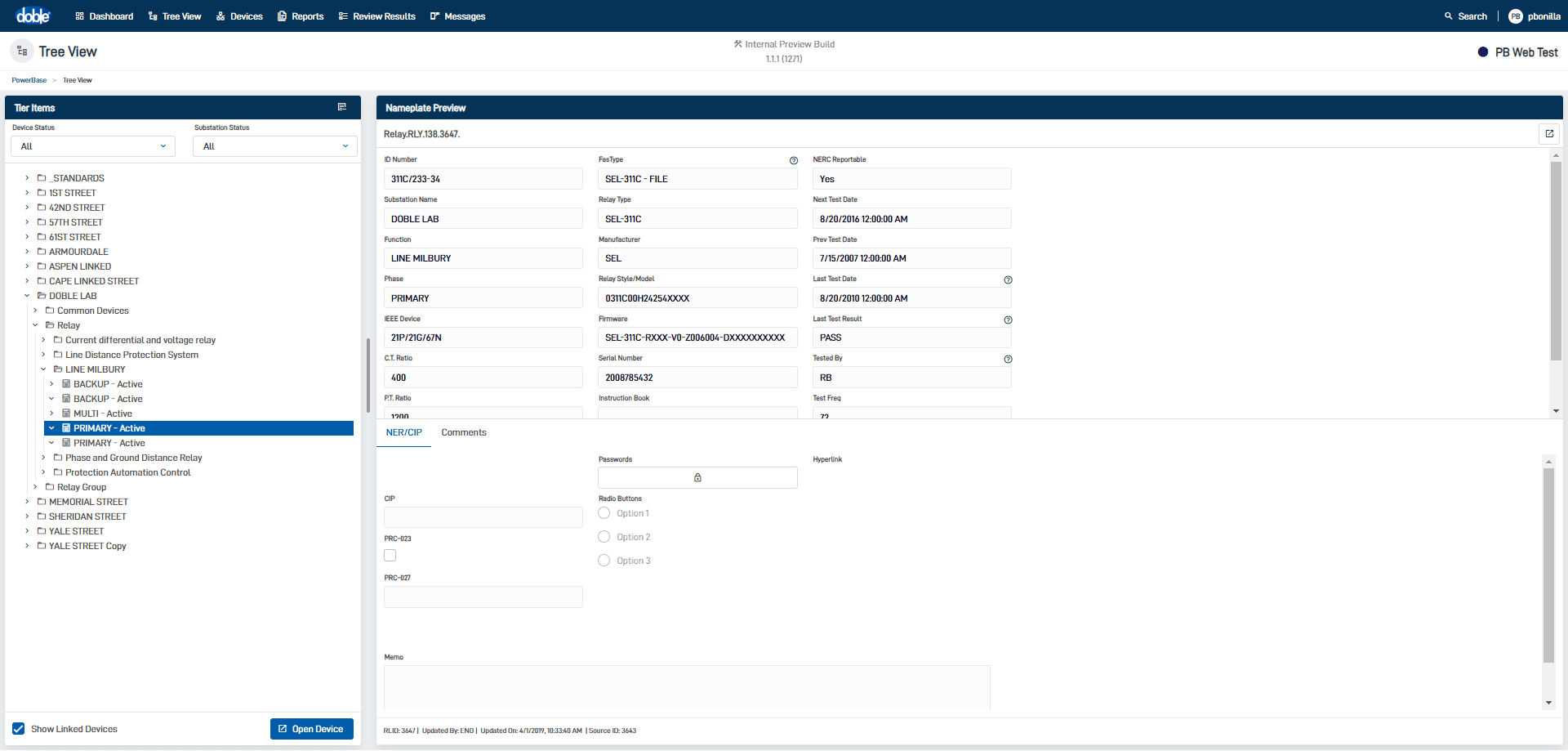Screen dimensions: 1568x751
Task: Select radio button Option 1
Action: pyautogui.click(x=604, y=513)
